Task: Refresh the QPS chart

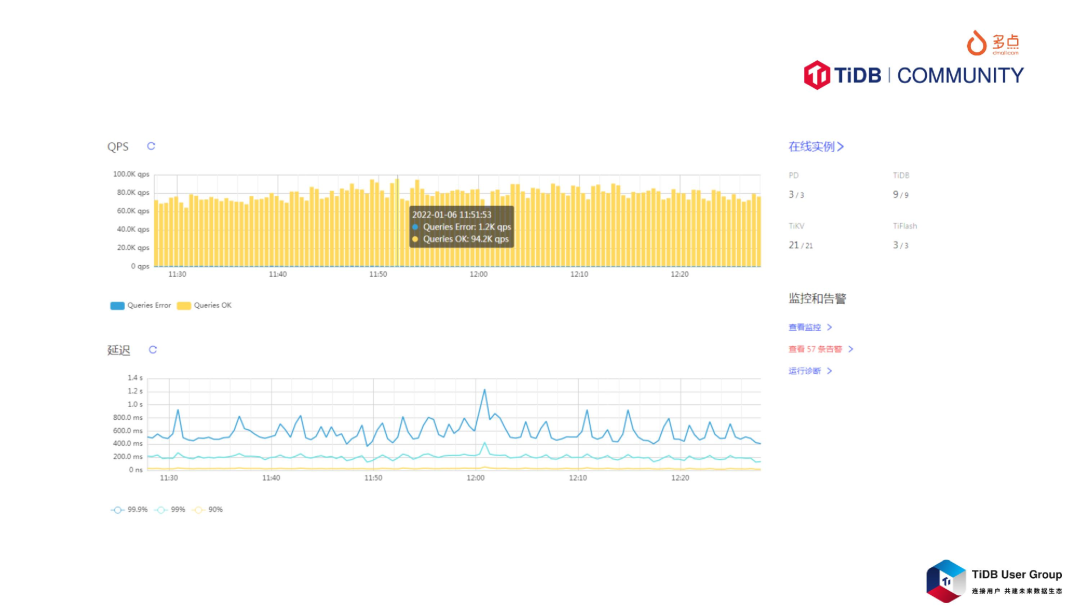Action: pyautogui.click(x=151, y=146)
